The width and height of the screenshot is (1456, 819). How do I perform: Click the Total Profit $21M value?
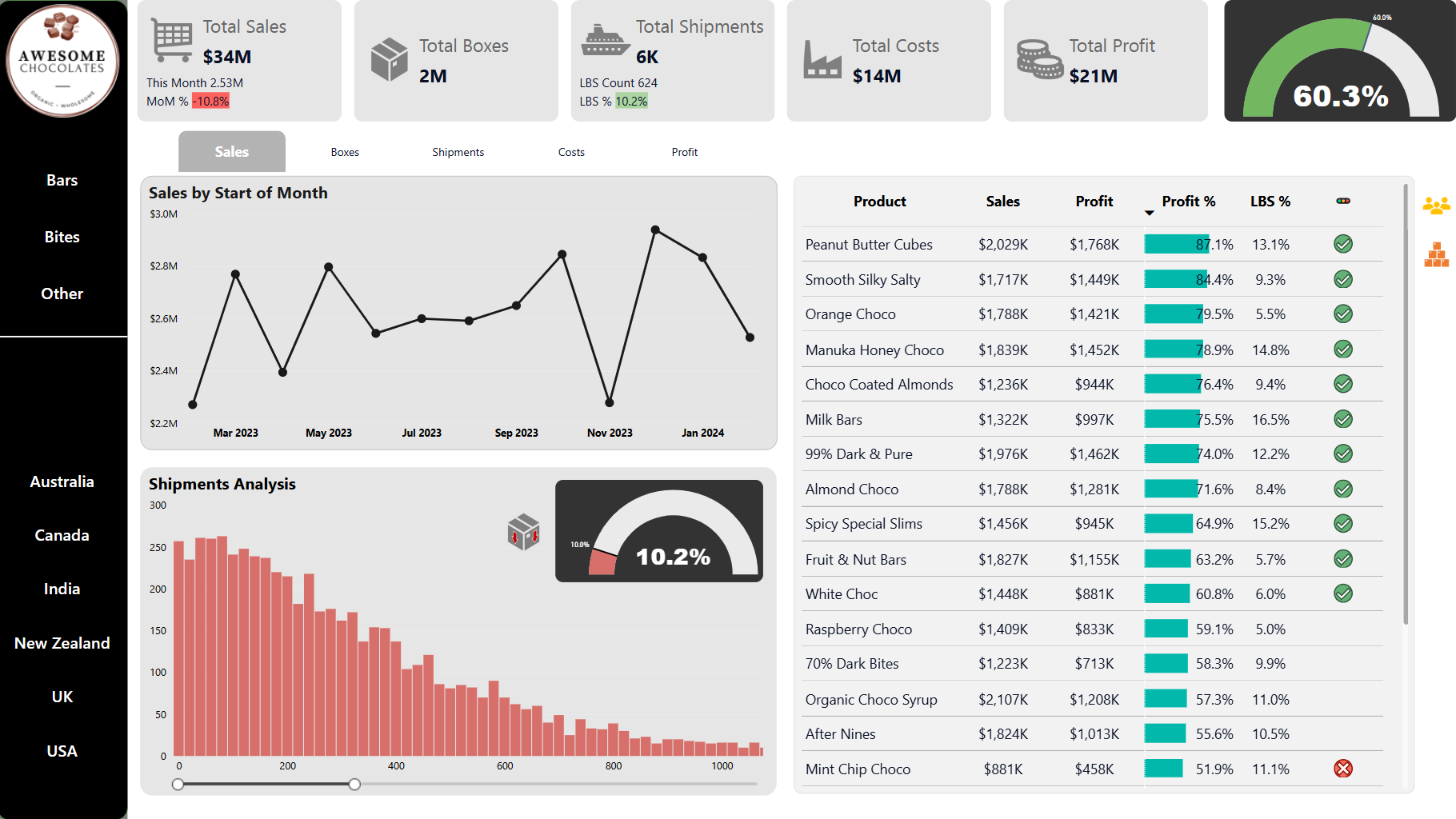click(1094, 76)
